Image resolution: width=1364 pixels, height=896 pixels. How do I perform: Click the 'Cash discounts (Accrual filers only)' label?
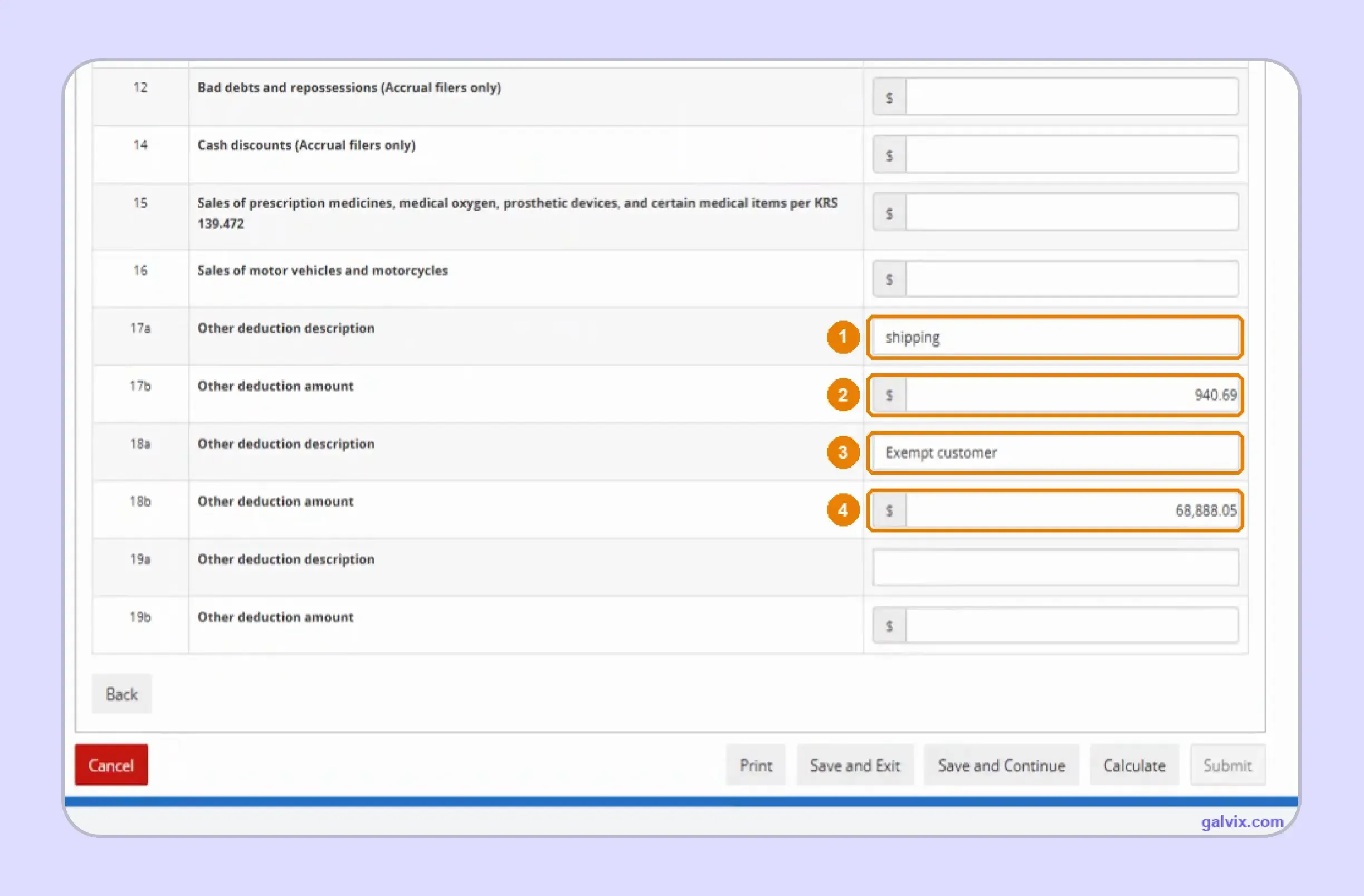(x=306, y=145)
